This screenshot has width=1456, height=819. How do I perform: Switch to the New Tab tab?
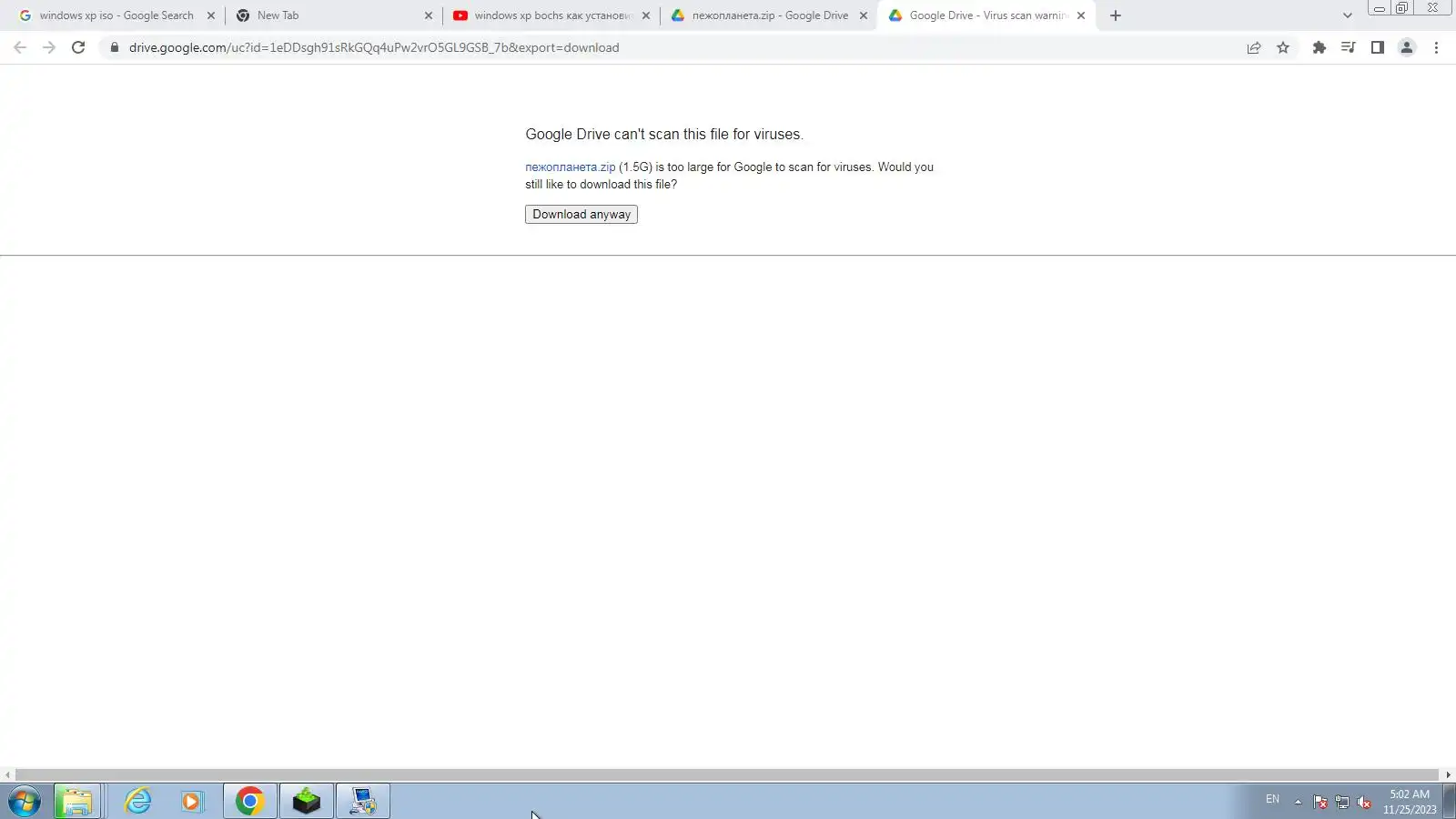(x=333, y=15)
